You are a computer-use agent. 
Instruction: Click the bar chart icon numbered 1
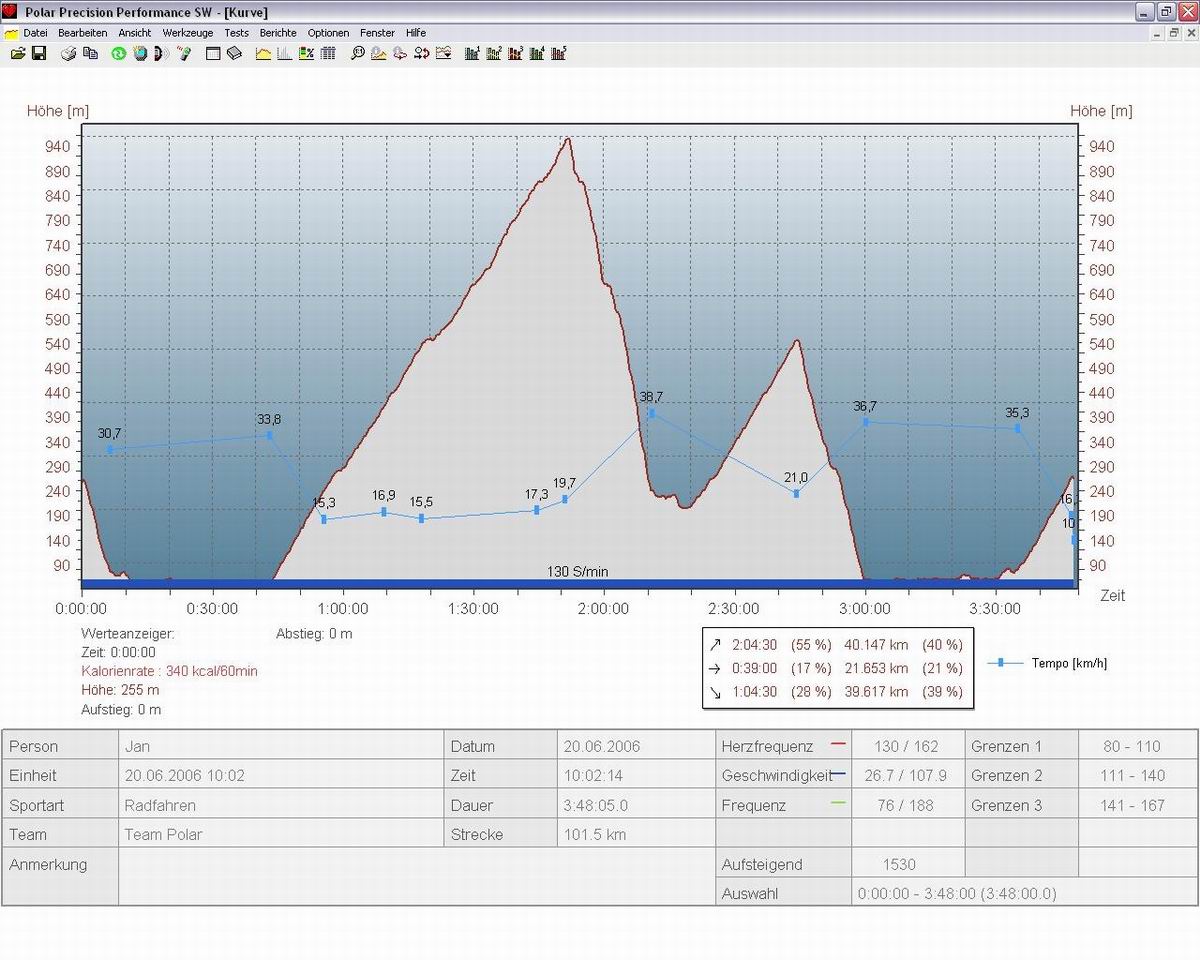coord(473,53)
